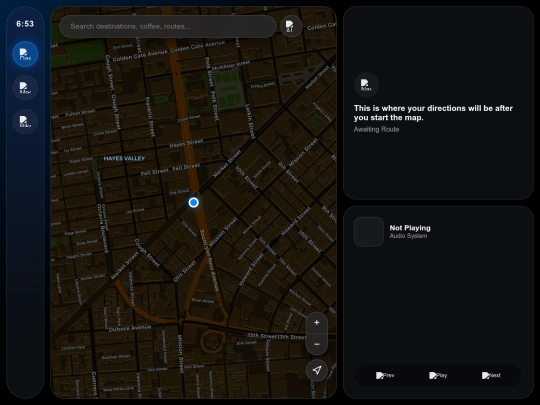Screen dimensions: 540x405
Task: Click the Valencia Street map label
Action: click(131, 288)
